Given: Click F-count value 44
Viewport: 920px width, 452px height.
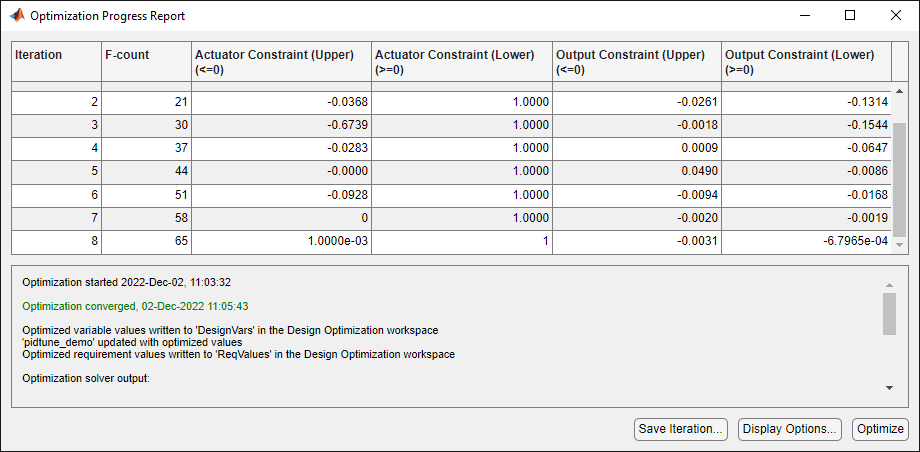Looking at the screenshot, I should tap(147, 171).
